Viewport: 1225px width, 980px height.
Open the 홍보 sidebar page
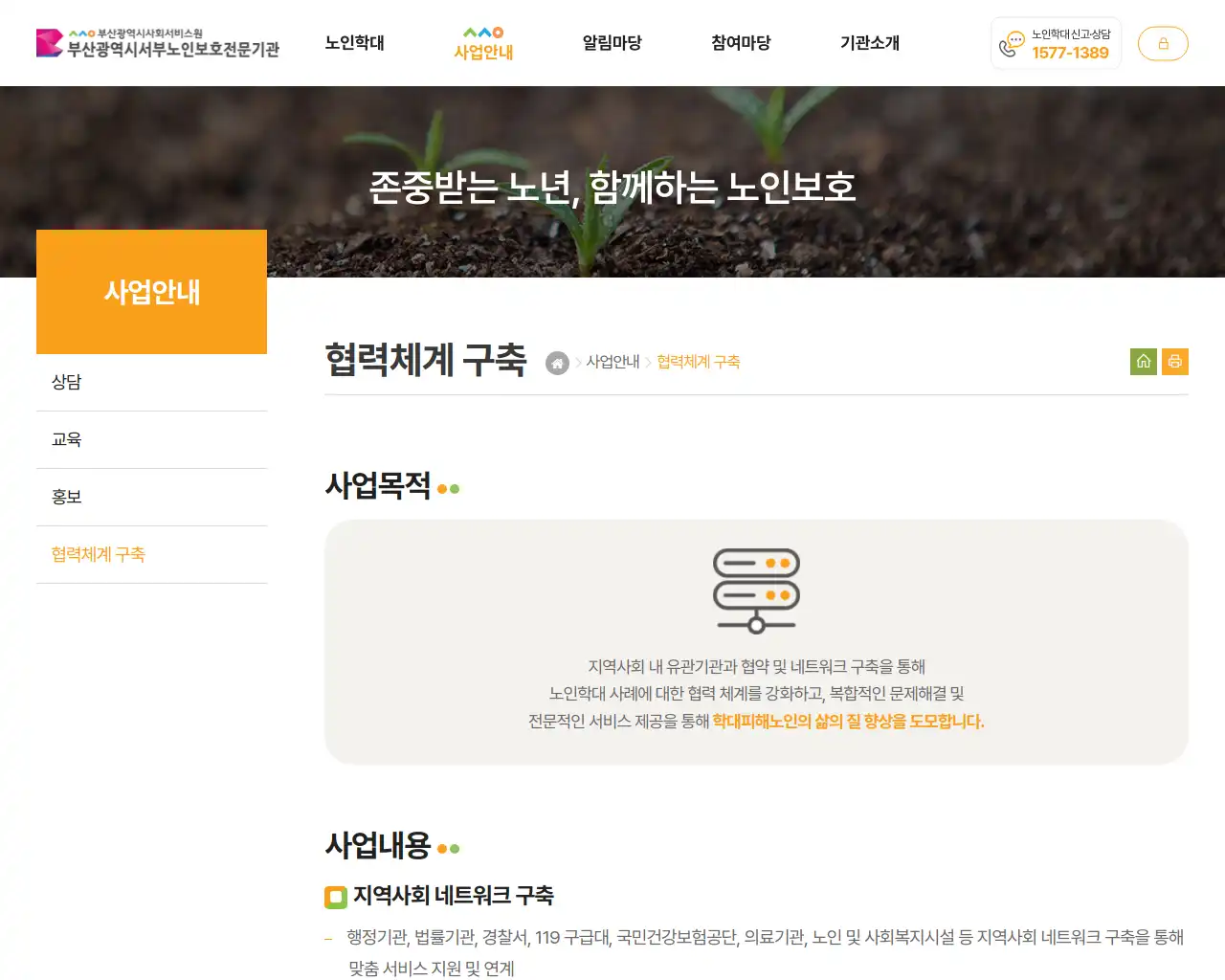66,497
